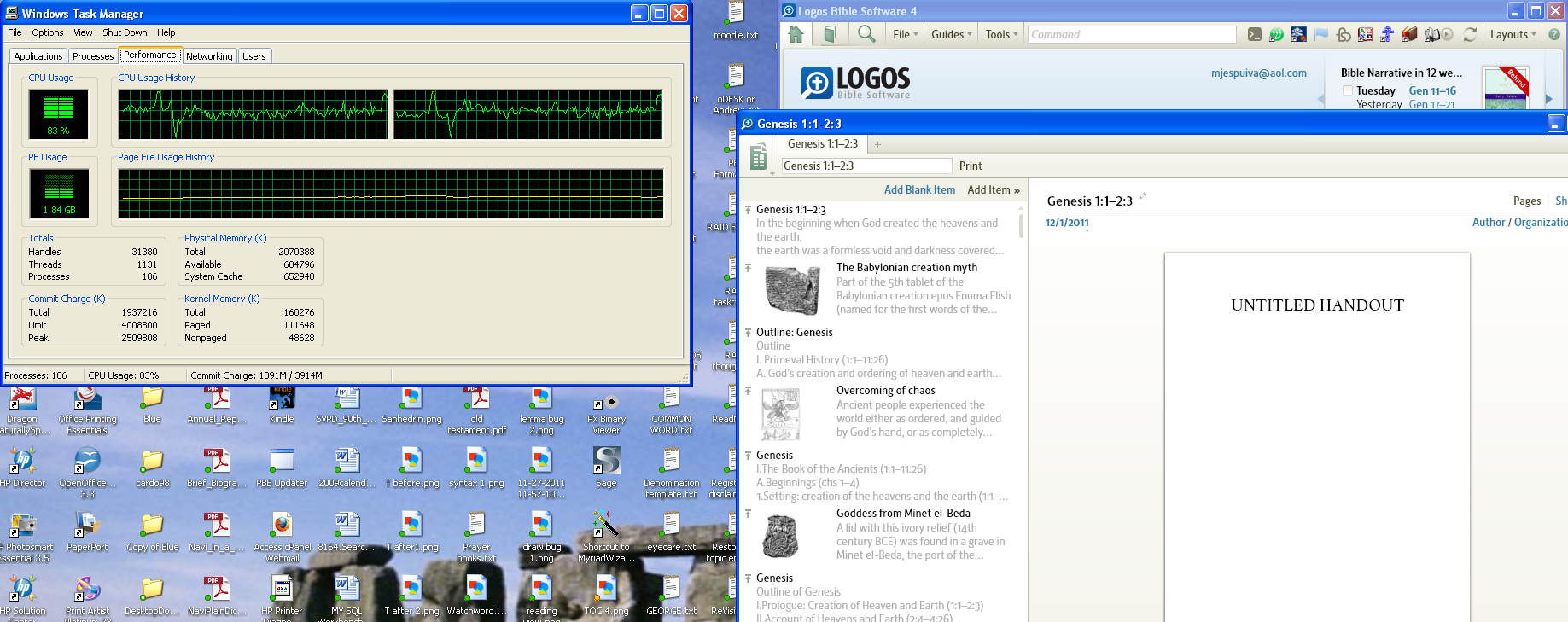This screenshot has width=1568, height=622.
Task: Open Task Manager File menu
Action: point(15,32)
